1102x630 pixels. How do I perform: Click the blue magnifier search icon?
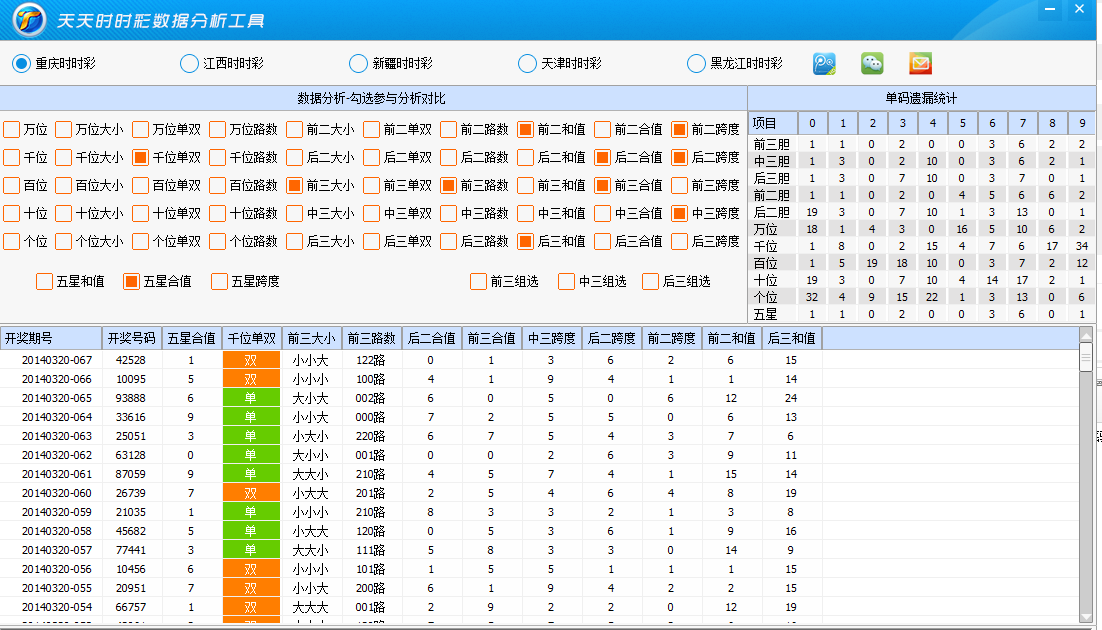point(822,62)
